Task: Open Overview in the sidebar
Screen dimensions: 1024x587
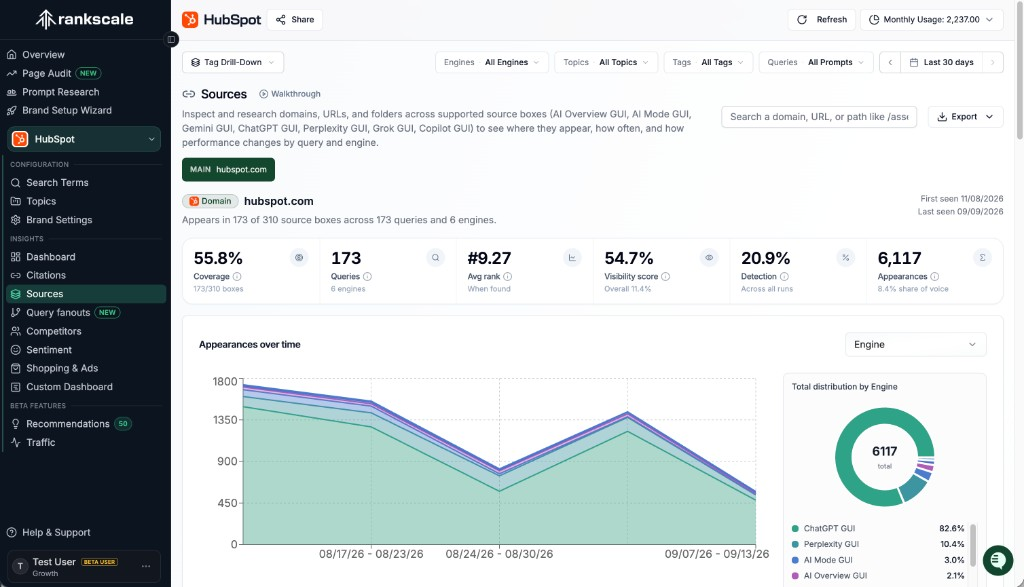Action: pos(43,55)
